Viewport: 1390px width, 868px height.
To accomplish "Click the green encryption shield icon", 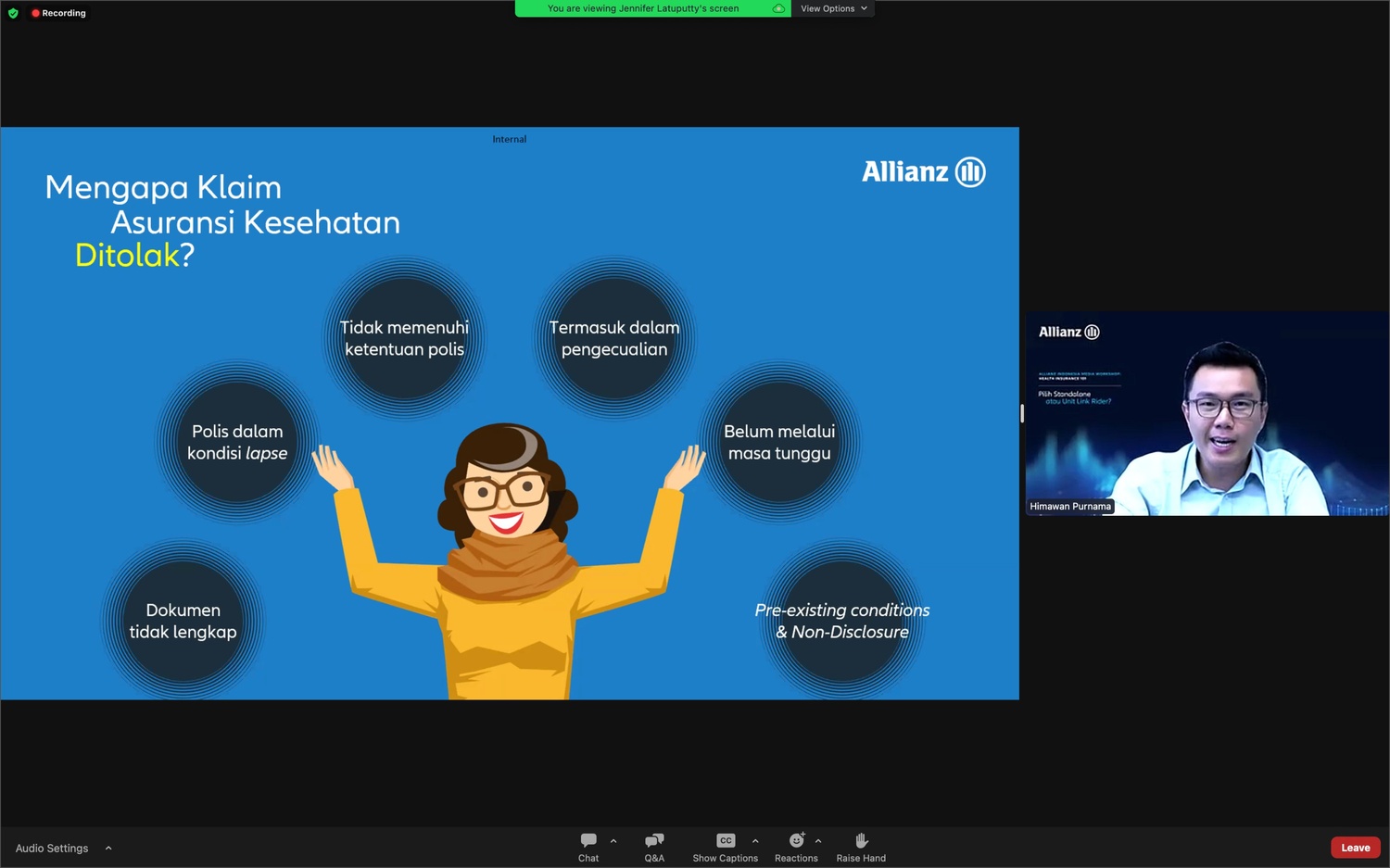I will [x=13, y=13].
